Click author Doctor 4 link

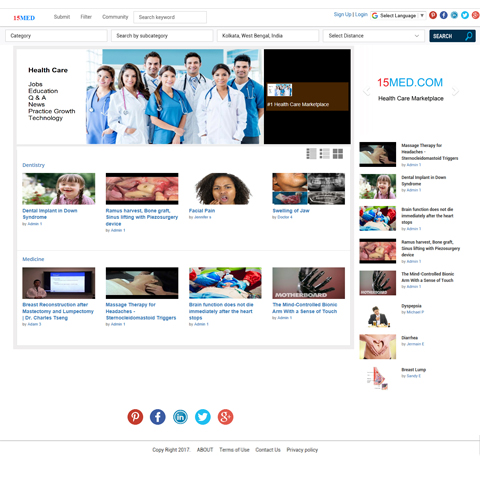coord(285,217)
